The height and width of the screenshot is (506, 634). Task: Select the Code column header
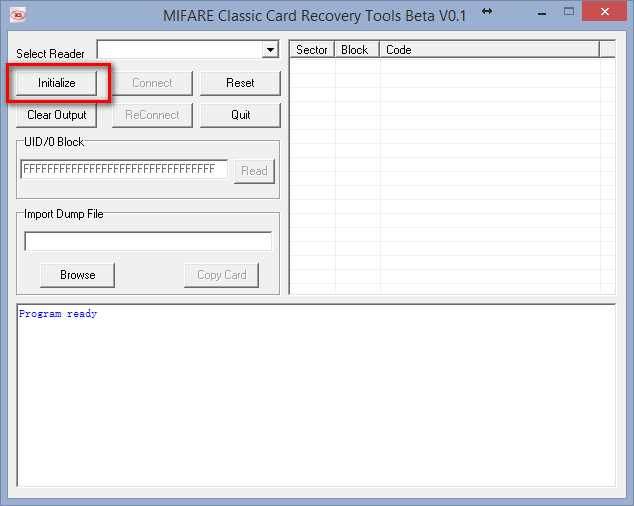[489, 50]
